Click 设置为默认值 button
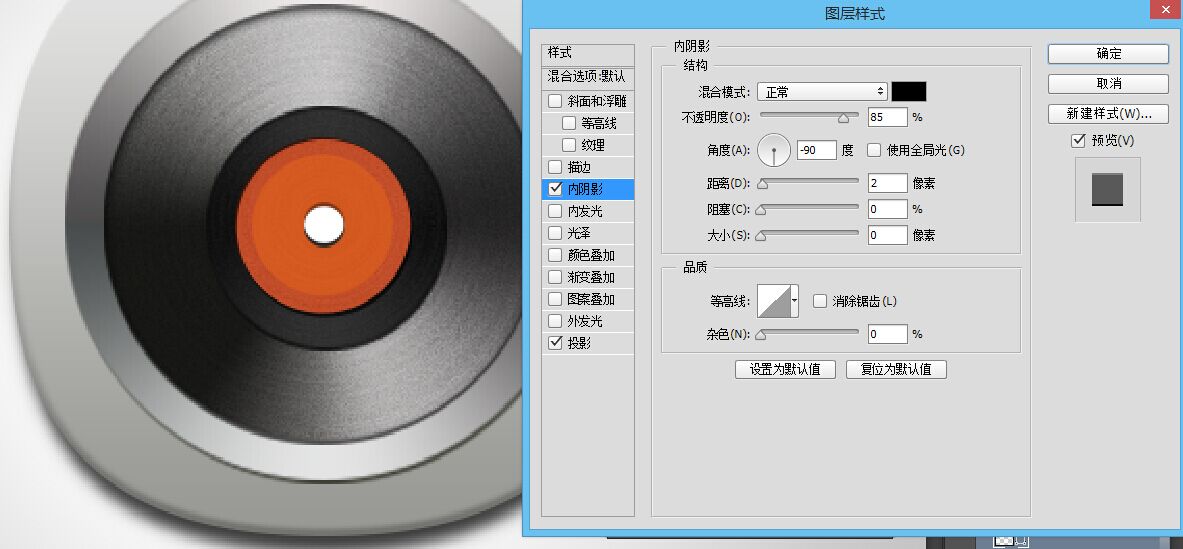Viewport: 1183px width, 549px height. coord(785,369)
